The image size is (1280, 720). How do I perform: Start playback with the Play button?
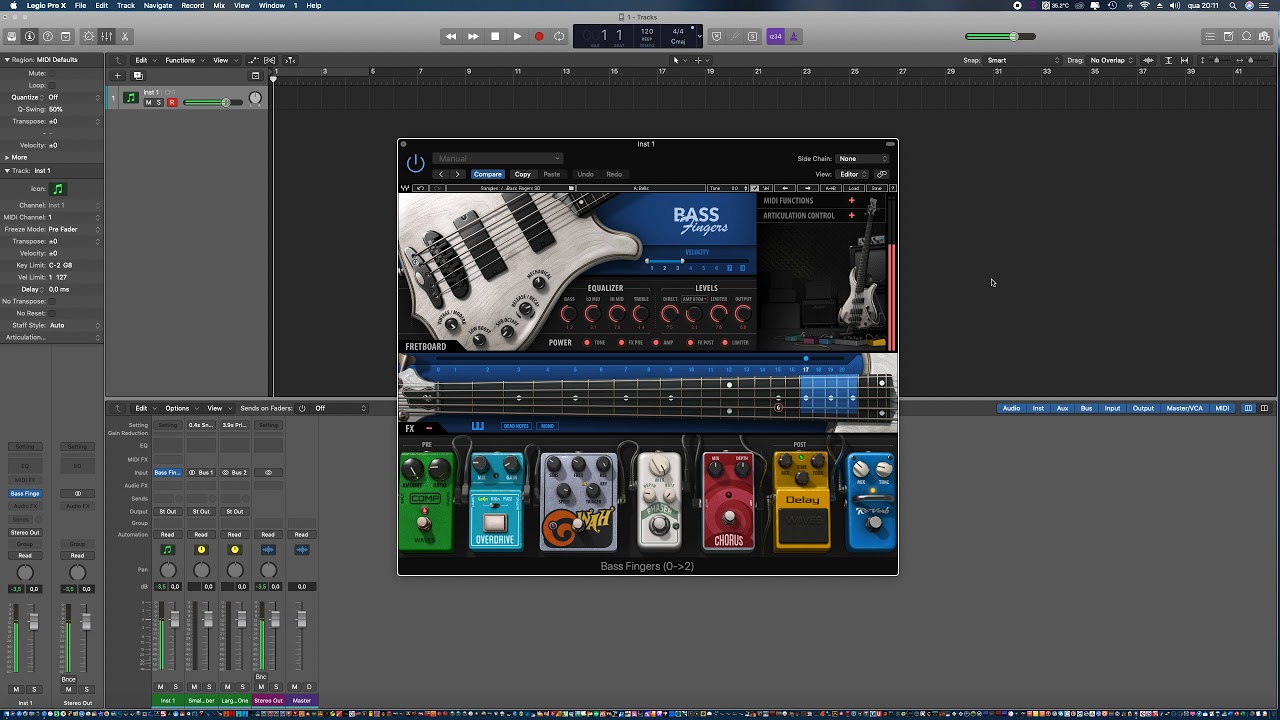tap(517, 37)
